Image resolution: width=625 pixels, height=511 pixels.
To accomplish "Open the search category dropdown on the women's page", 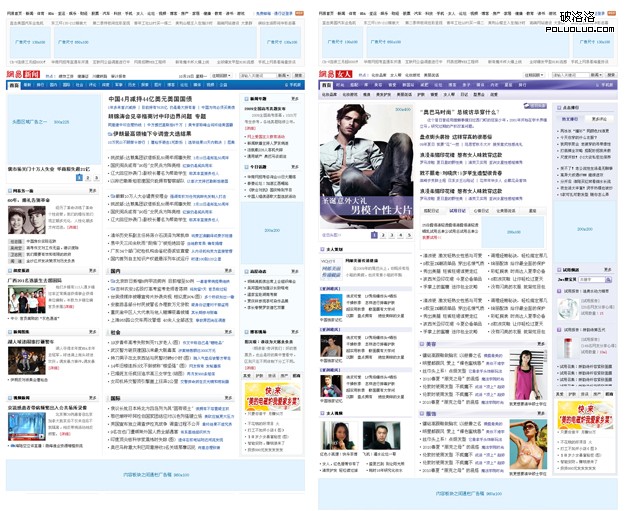I will pyautogui.click(x=597, y=75).
